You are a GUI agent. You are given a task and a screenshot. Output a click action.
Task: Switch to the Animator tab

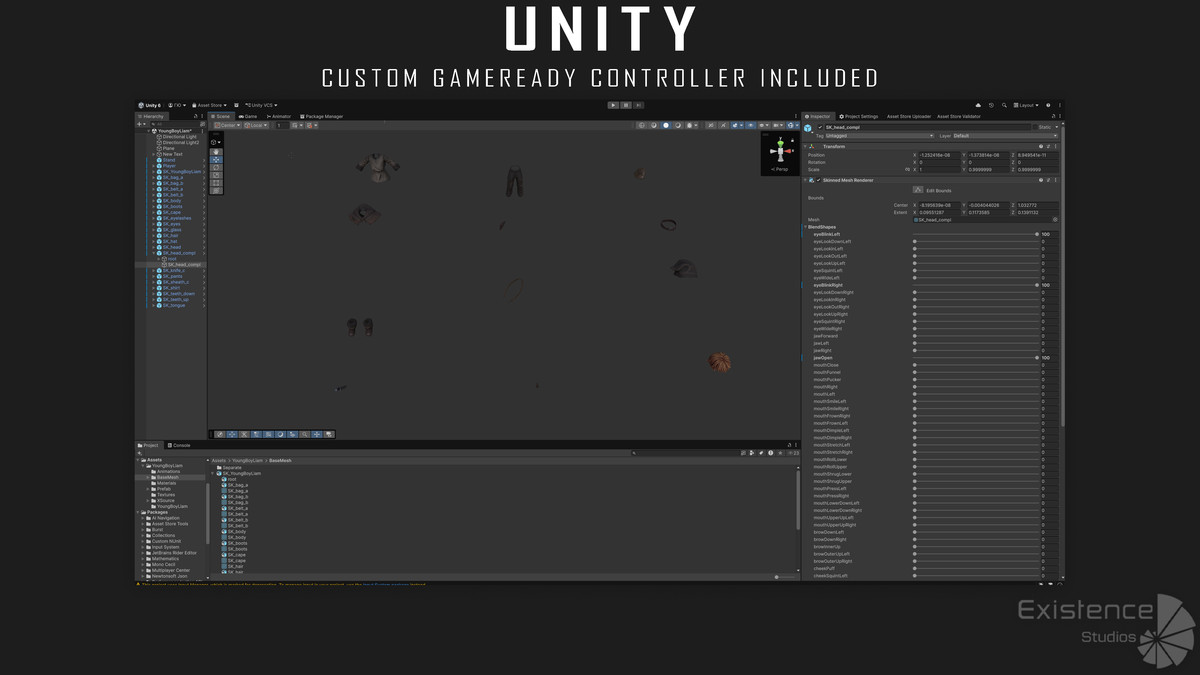click(x=279, y=116)
